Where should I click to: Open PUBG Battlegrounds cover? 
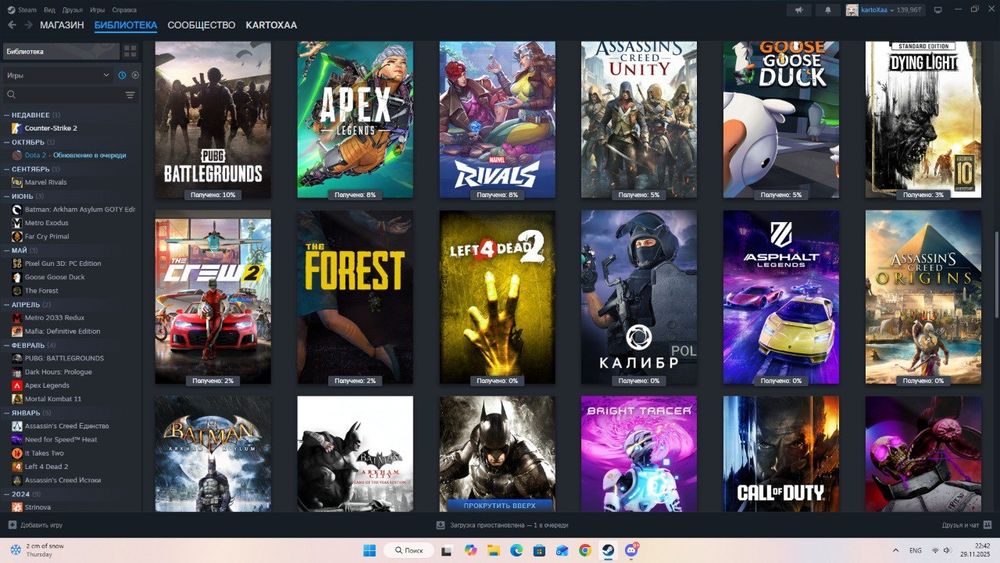click(213, 120)
